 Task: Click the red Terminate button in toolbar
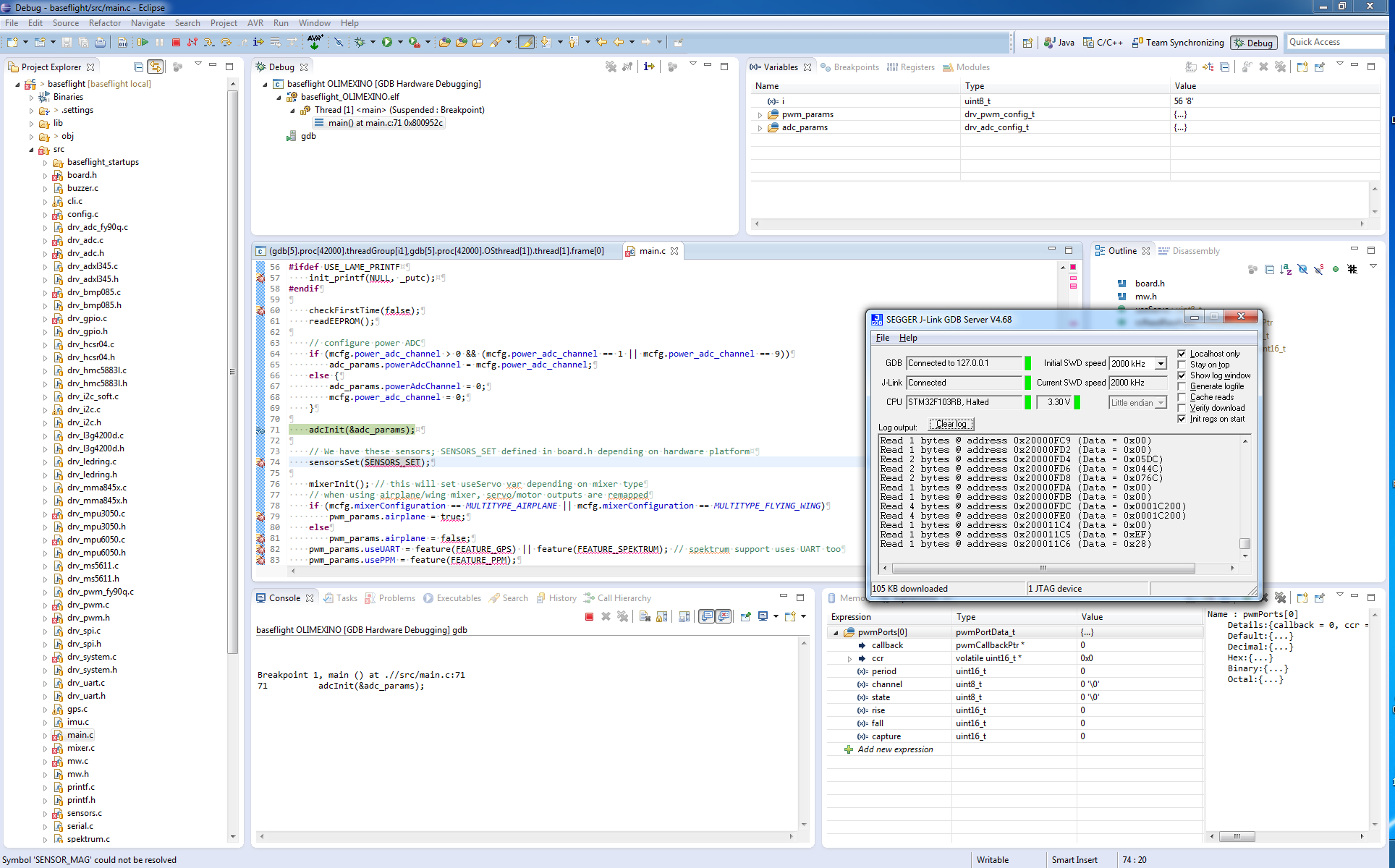pyautogui.click(x=176, y=43)
